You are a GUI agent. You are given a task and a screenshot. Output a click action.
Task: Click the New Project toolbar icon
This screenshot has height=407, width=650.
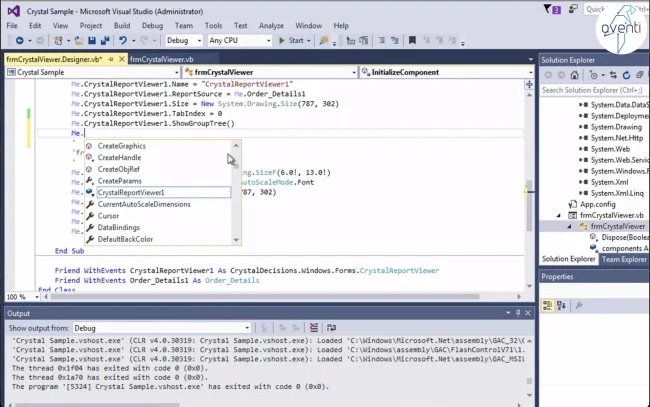58,41
